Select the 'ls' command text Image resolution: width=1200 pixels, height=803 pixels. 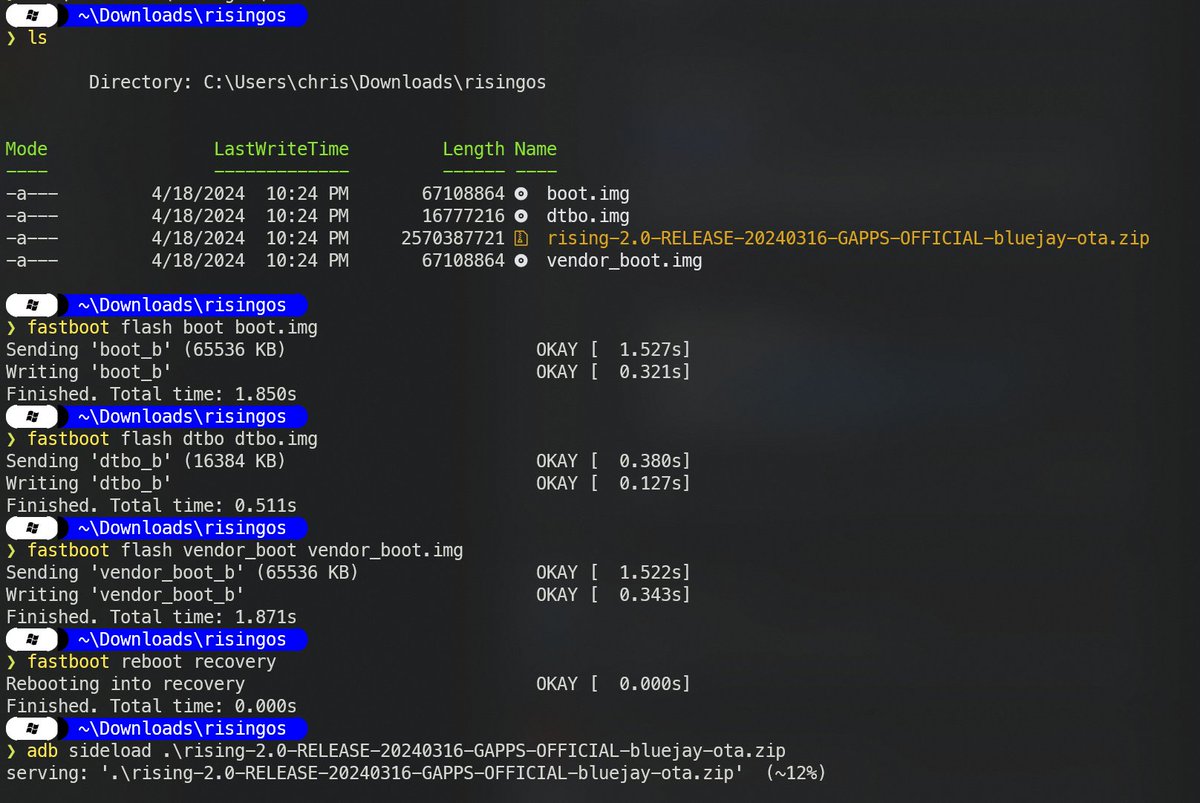point(37,38)
